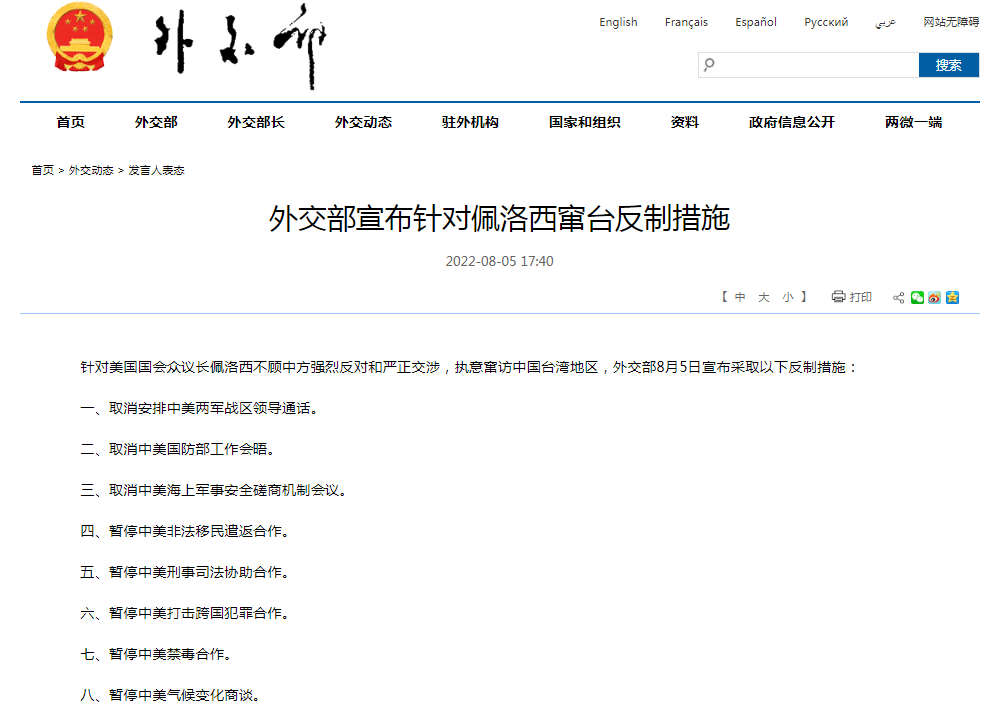Open the 首页 navigation item

coord(70,122)
